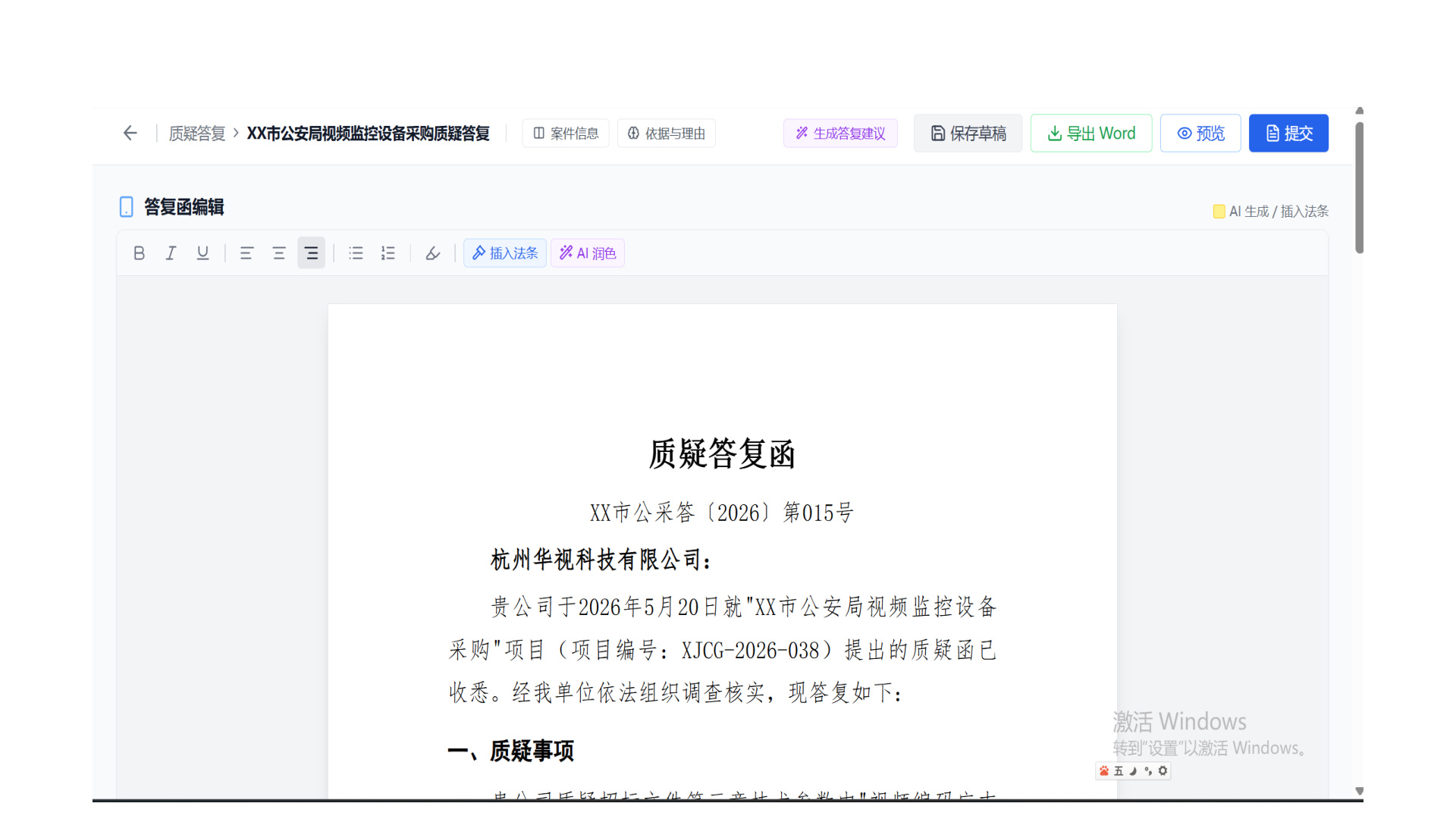Image resolution: width=1456 pixels, height=819 pixels.
Task: Clear formatting with eraser icon
Action: [433, 253]
